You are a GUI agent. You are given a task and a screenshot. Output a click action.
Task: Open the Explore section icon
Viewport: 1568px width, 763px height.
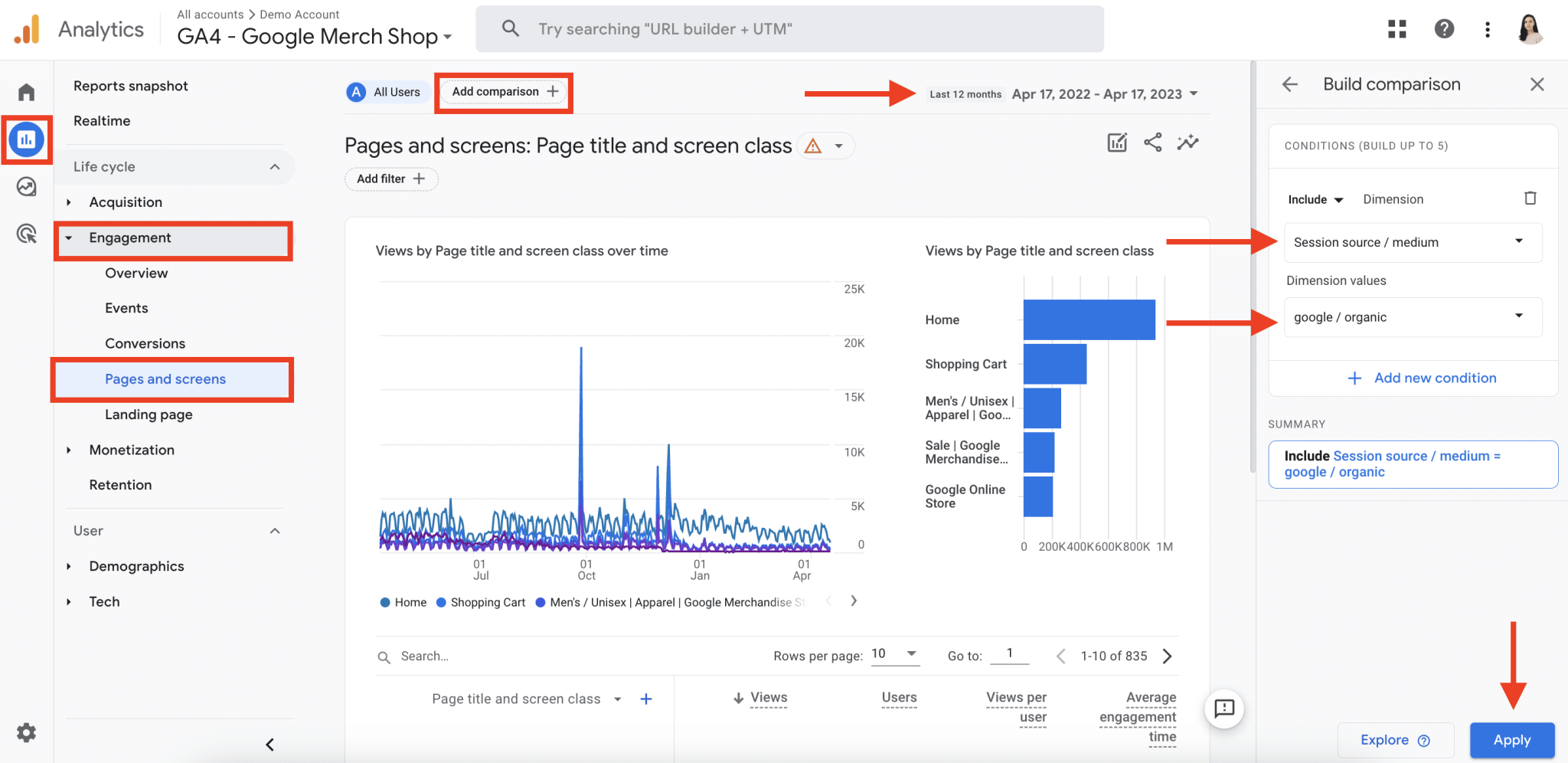tap(26, 186)
